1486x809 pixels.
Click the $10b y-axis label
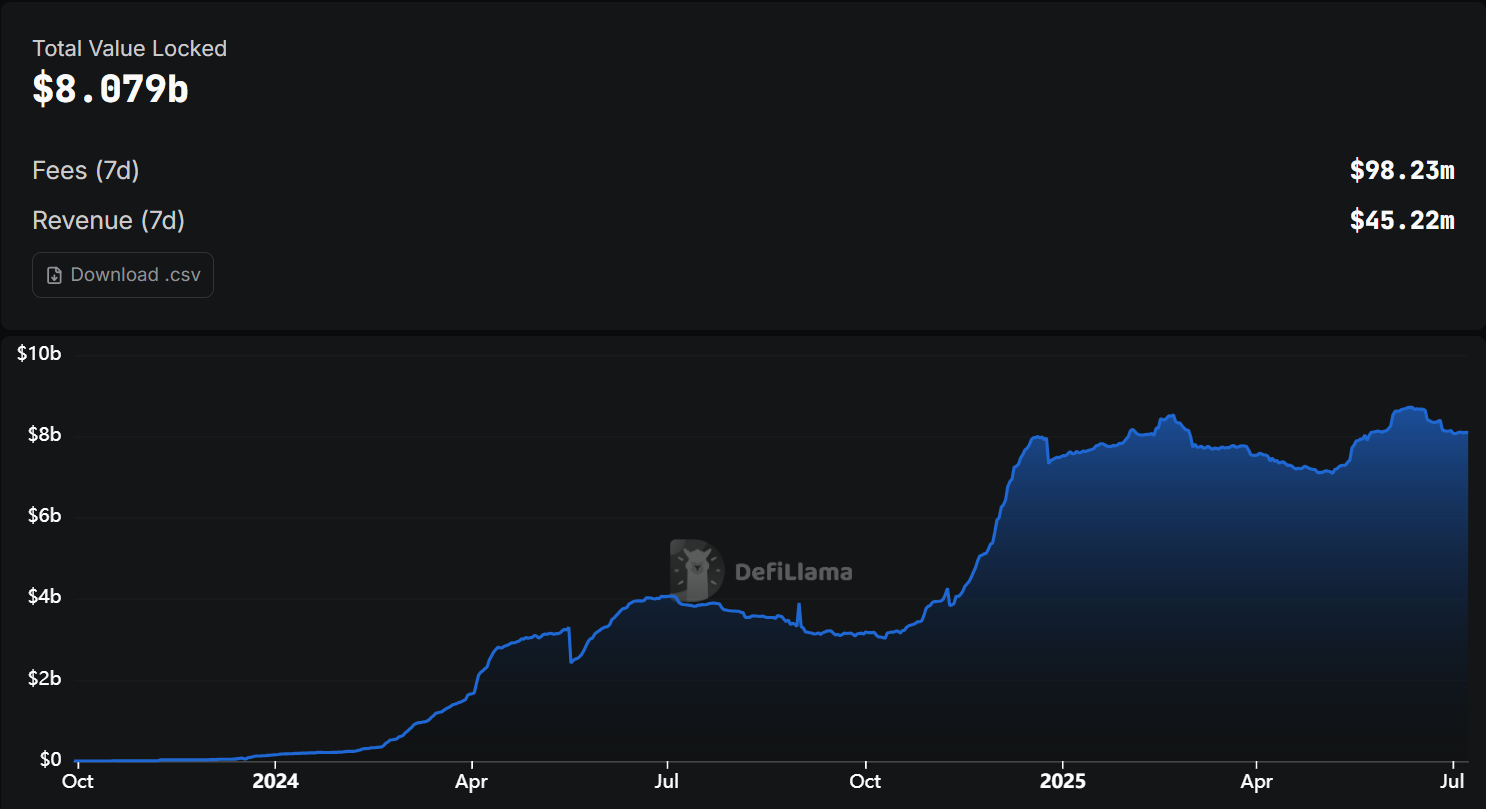pos(39,354)
